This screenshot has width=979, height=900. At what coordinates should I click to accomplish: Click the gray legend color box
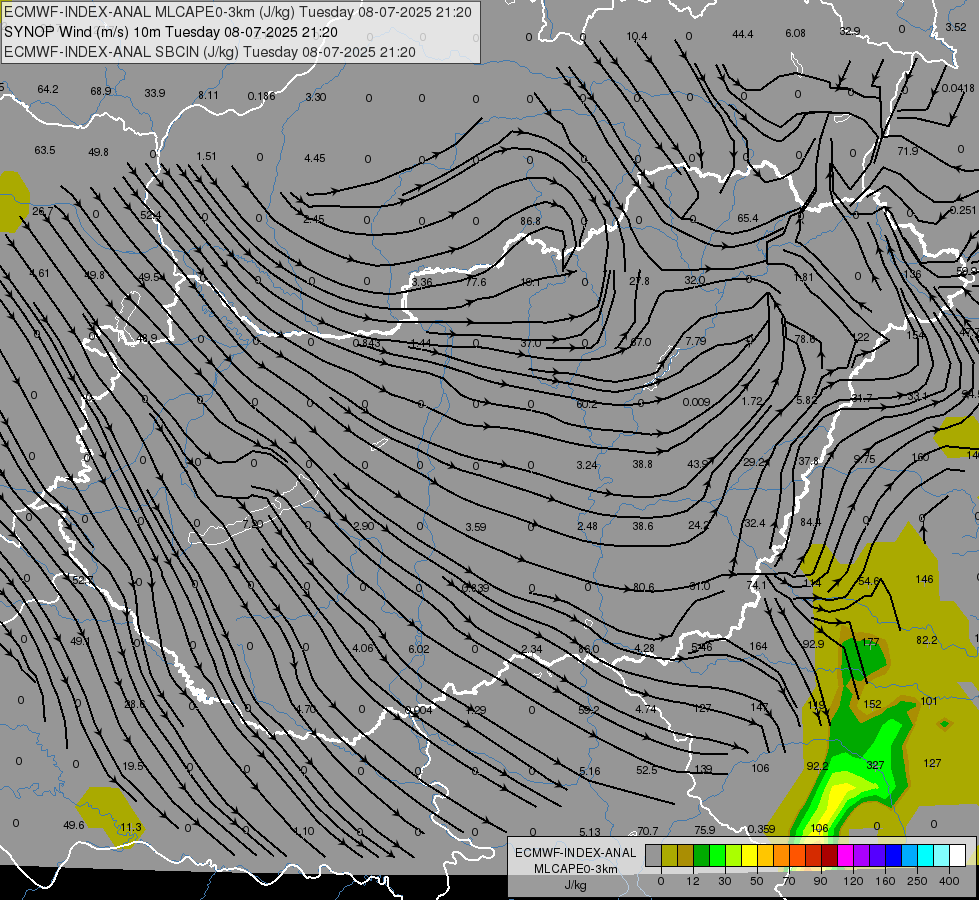654,855
